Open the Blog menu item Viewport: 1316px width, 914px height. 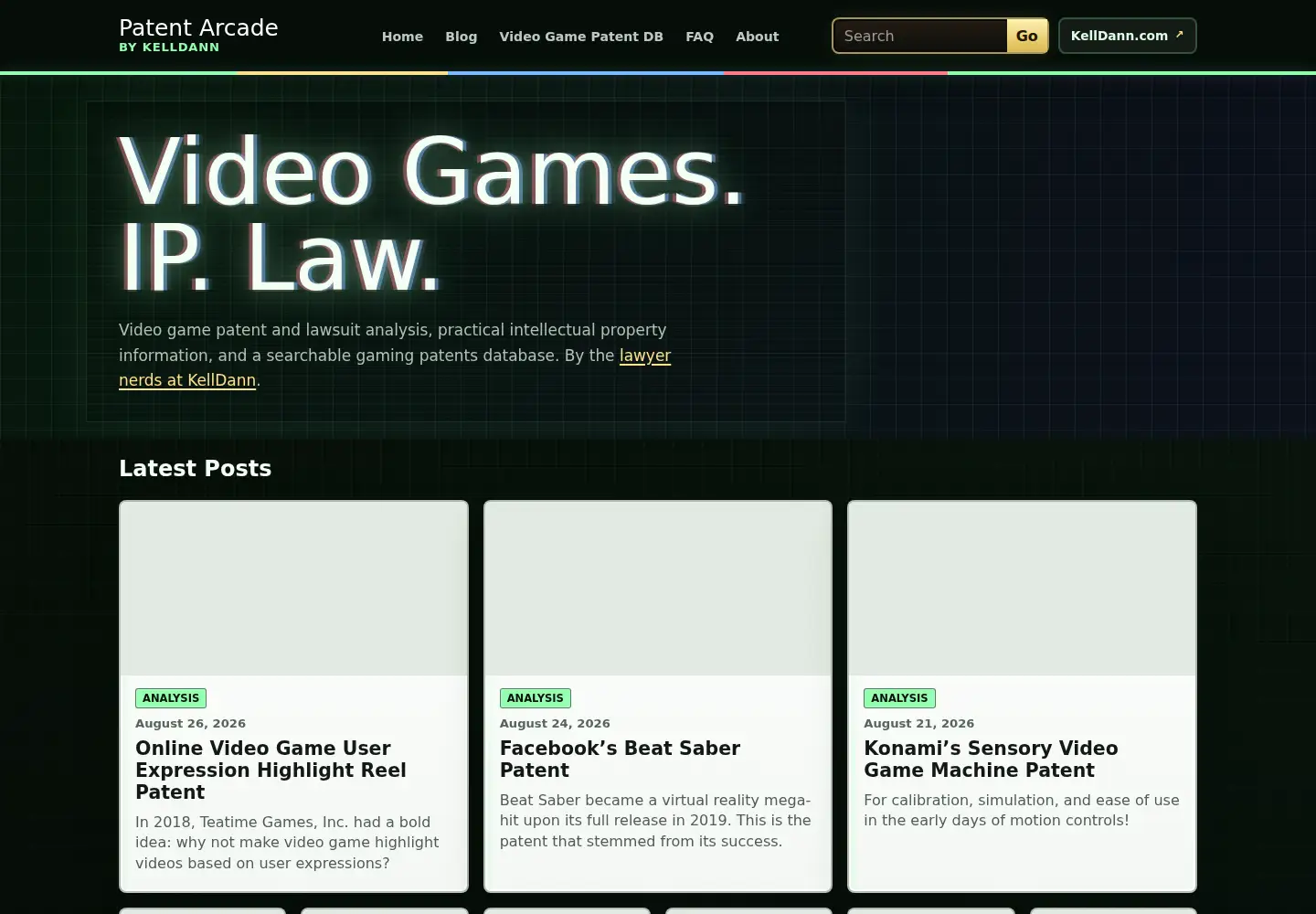pyautogui.click(x=461, y=37)
